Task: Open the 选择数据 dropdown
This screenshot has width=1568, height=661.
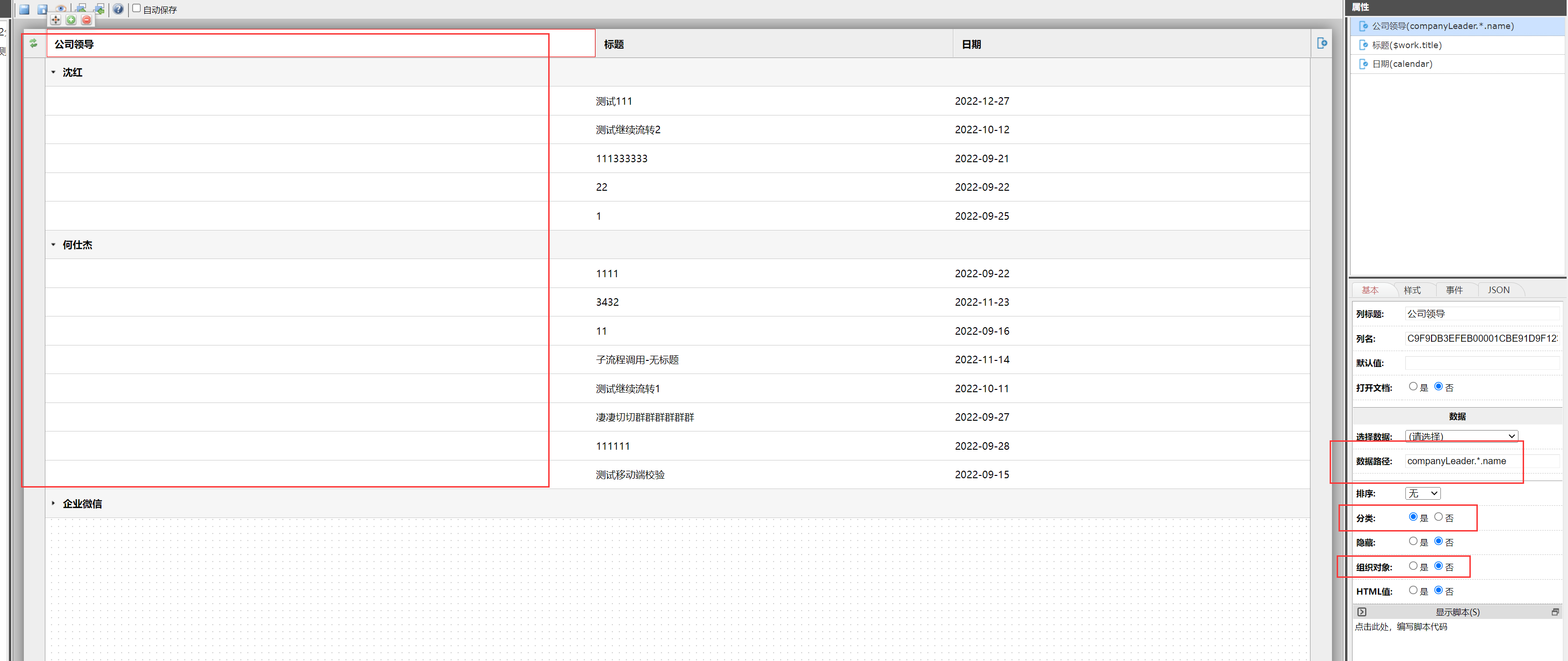Action: coord(1461,436)
